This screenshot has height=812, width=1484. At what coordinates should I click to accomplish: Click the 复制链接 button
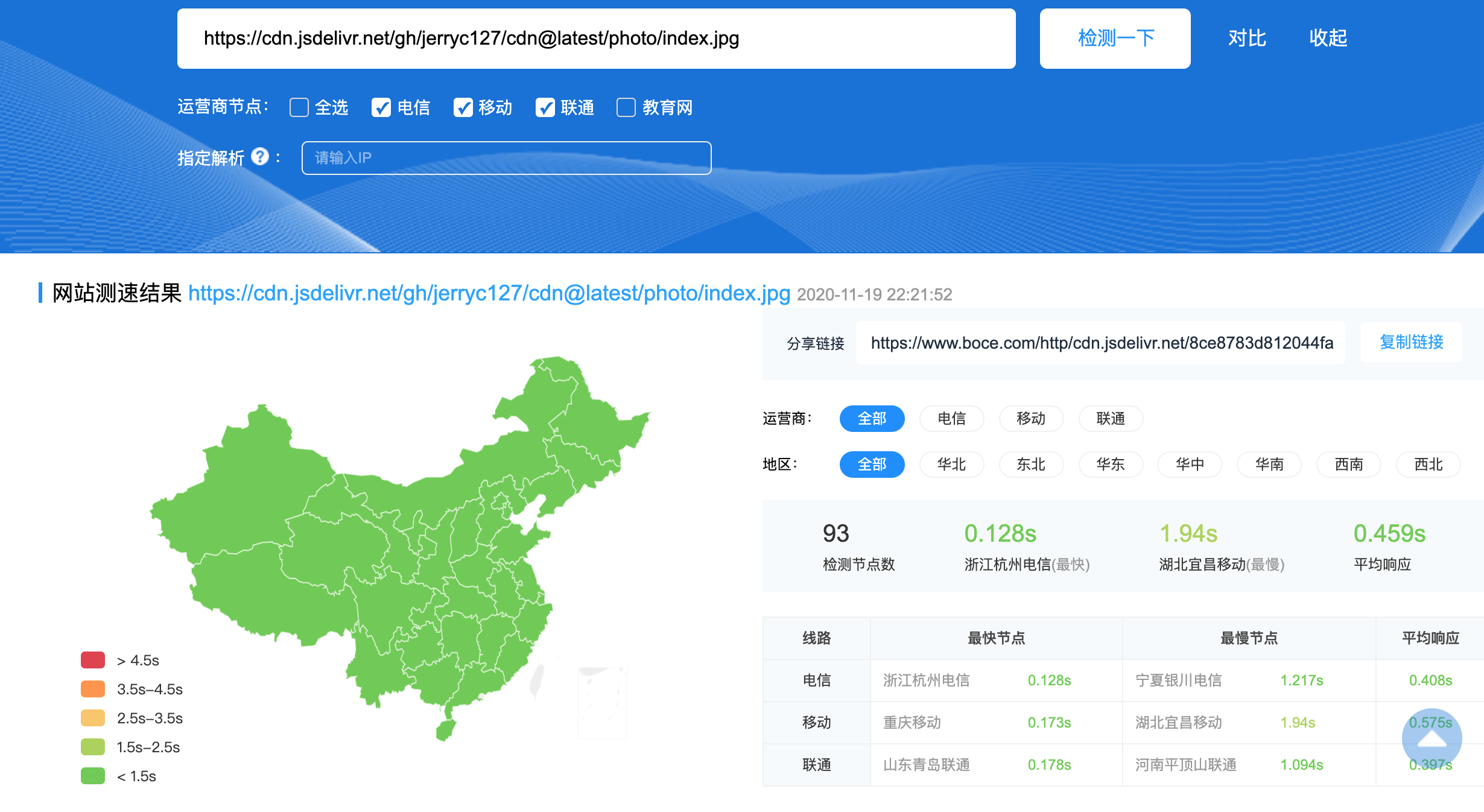click(1411, 342)
